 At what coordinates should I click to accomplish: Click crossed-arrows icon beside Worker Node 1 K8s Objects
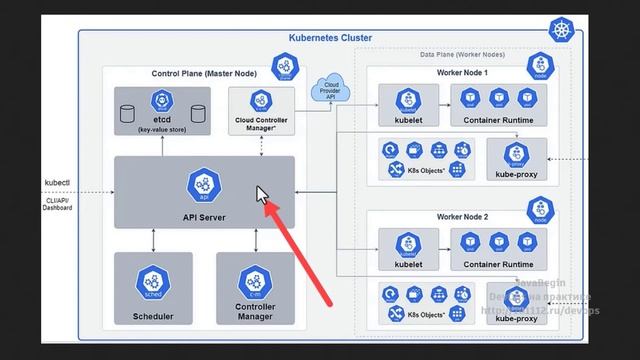point(396,169)
